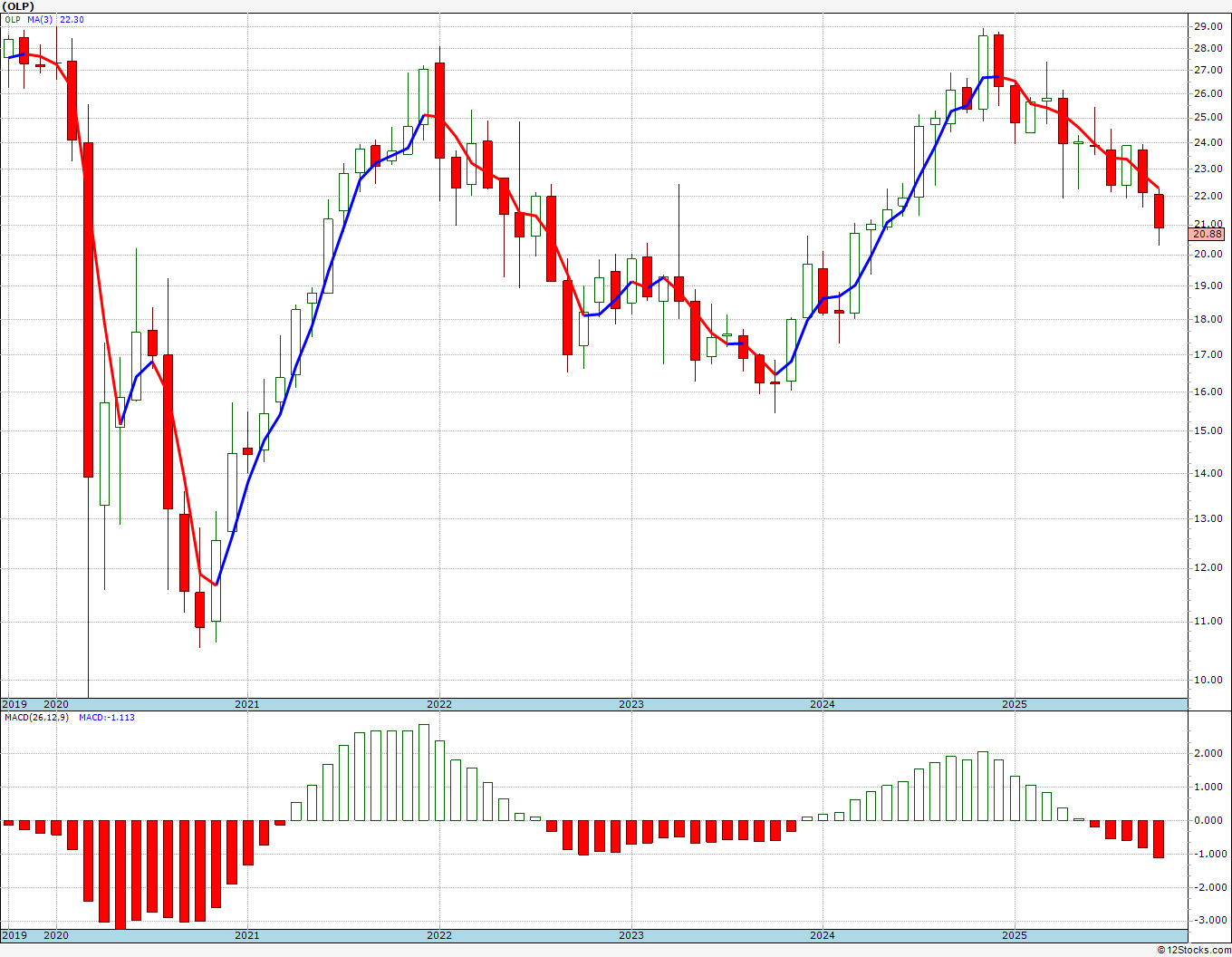Select 2021 on the price chart time axis
This screenshot has width=1232, height=957.
(247, 704)
